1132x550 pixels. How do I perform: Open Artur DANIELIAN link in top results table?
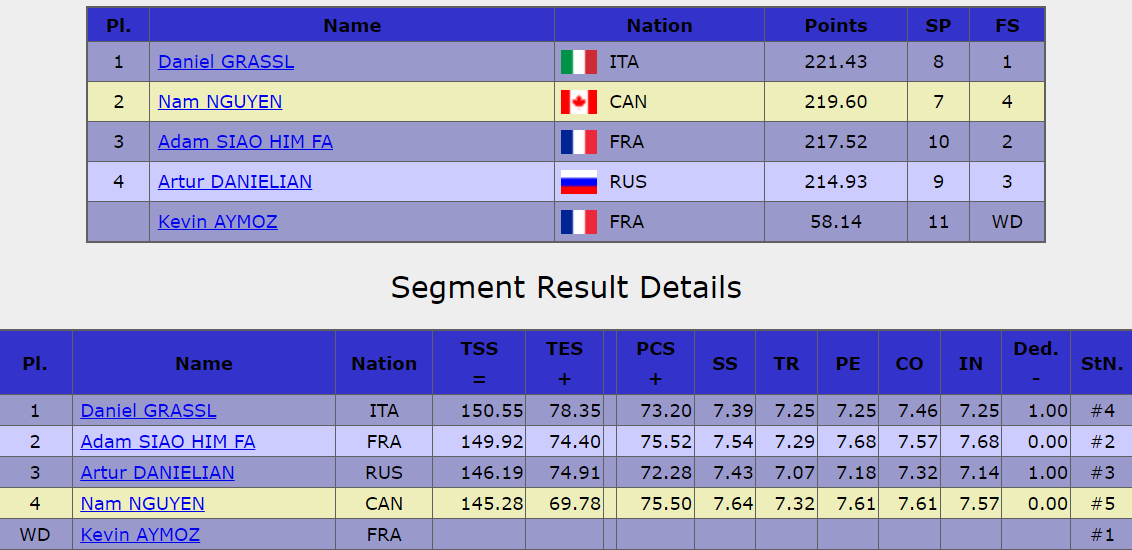(x=235, y=182)
